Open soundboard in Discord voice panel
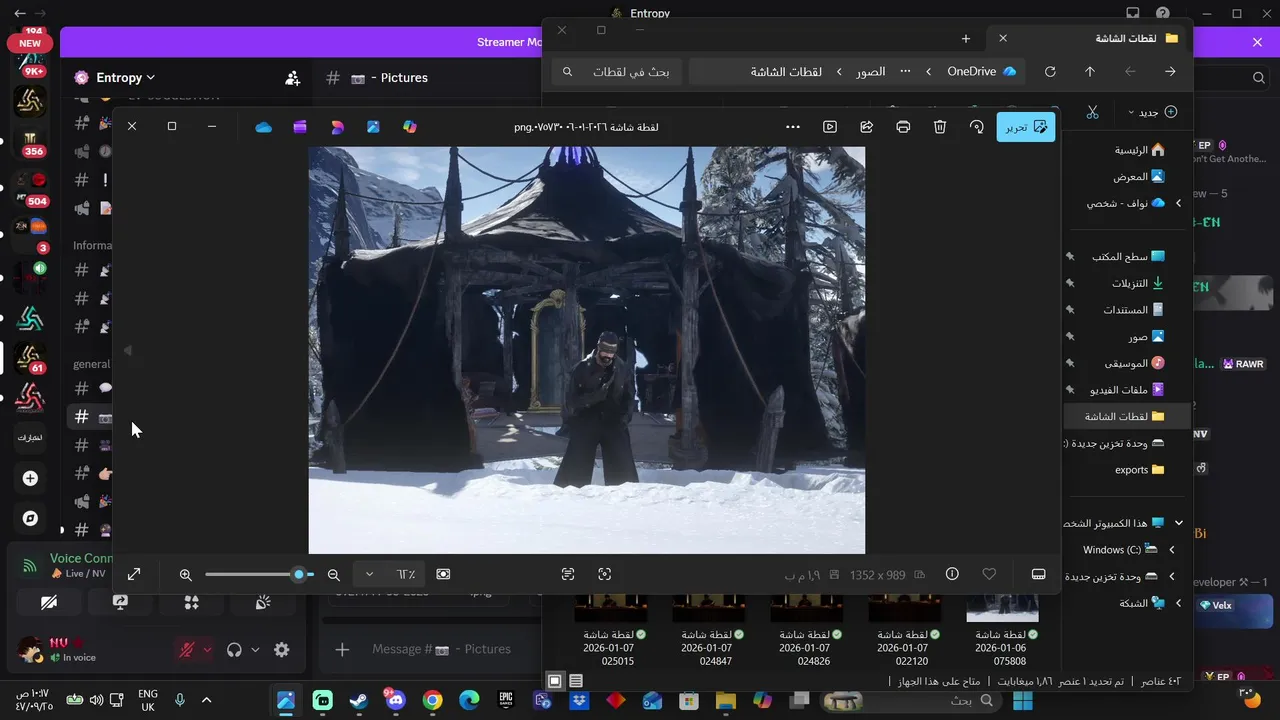The width and height of the screenshot is (1280, 720). pyautogui.click(x=263, y=602)
